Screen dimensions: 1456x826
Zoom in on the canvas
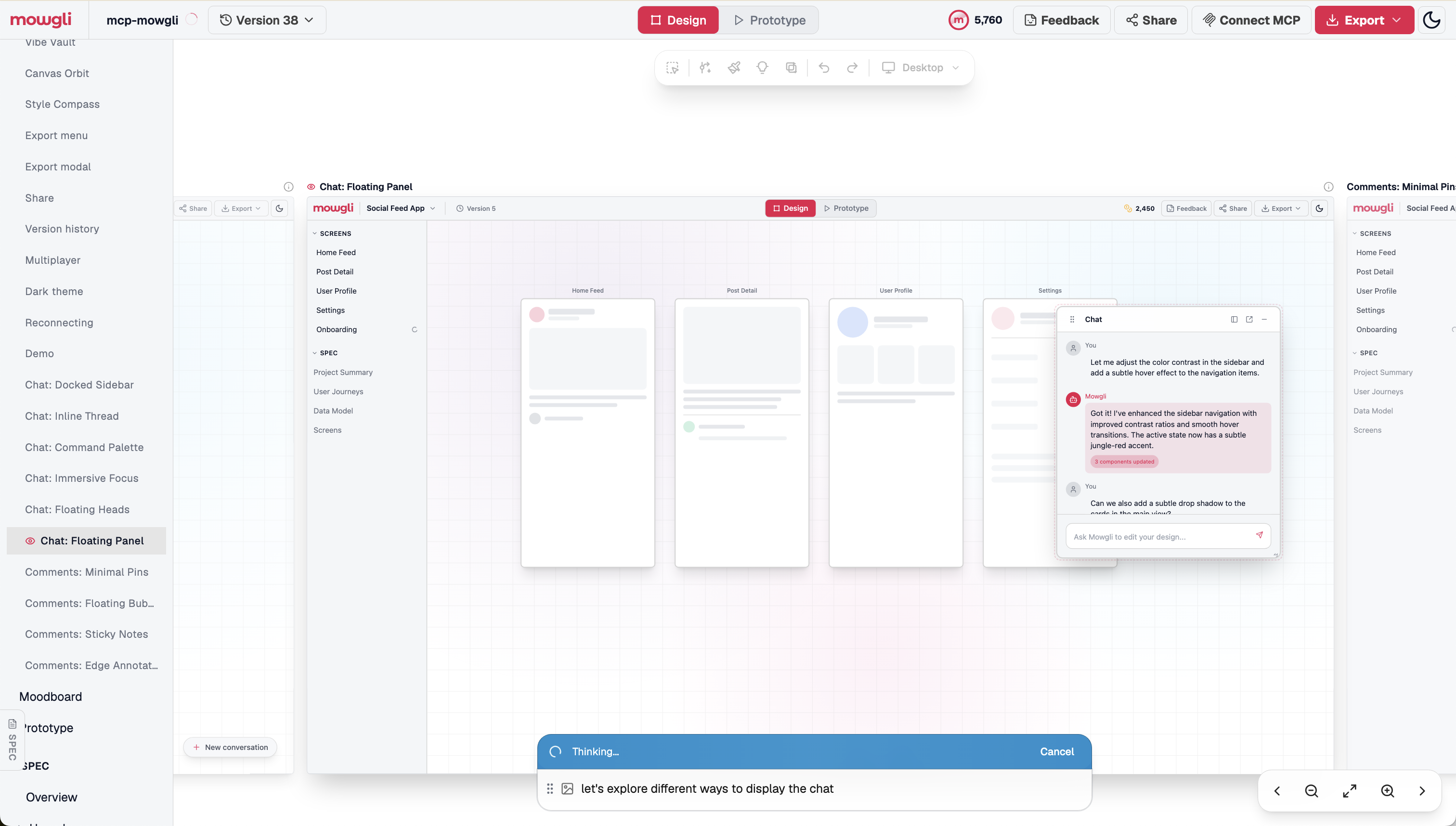(1388, 791)
